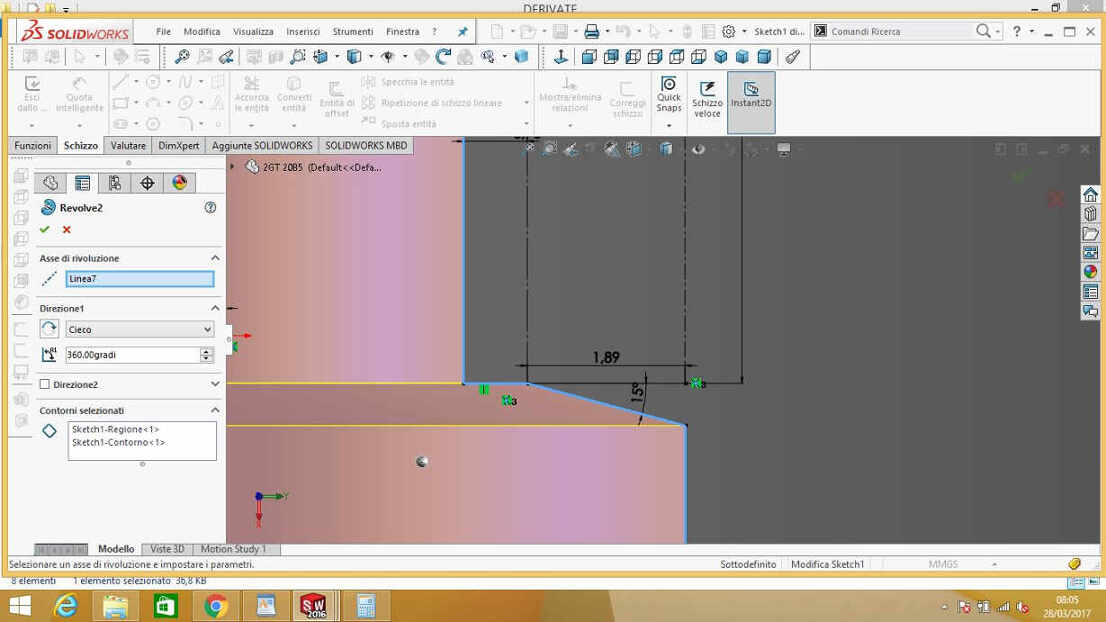Viewport: 1106px width, 622px height.
Task: Switch to the Valutare tab
Action: (x=128, y=145)
